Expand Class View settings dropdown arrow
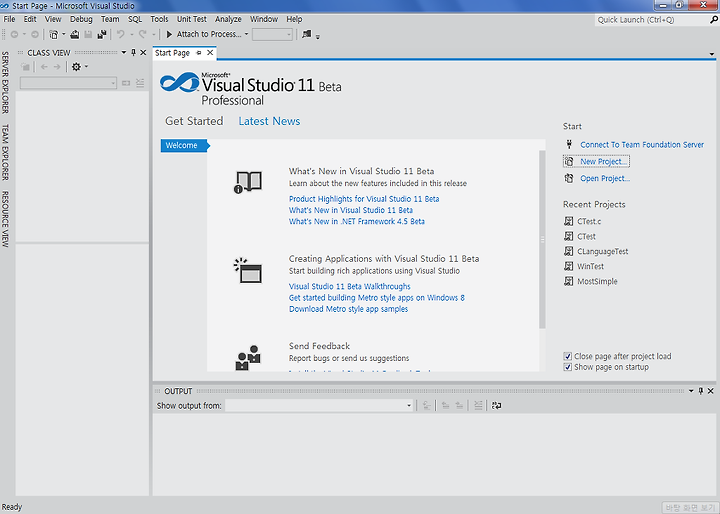Image resolution: width=720 pixels, height=514 pixels. click(x=86, y=67)
